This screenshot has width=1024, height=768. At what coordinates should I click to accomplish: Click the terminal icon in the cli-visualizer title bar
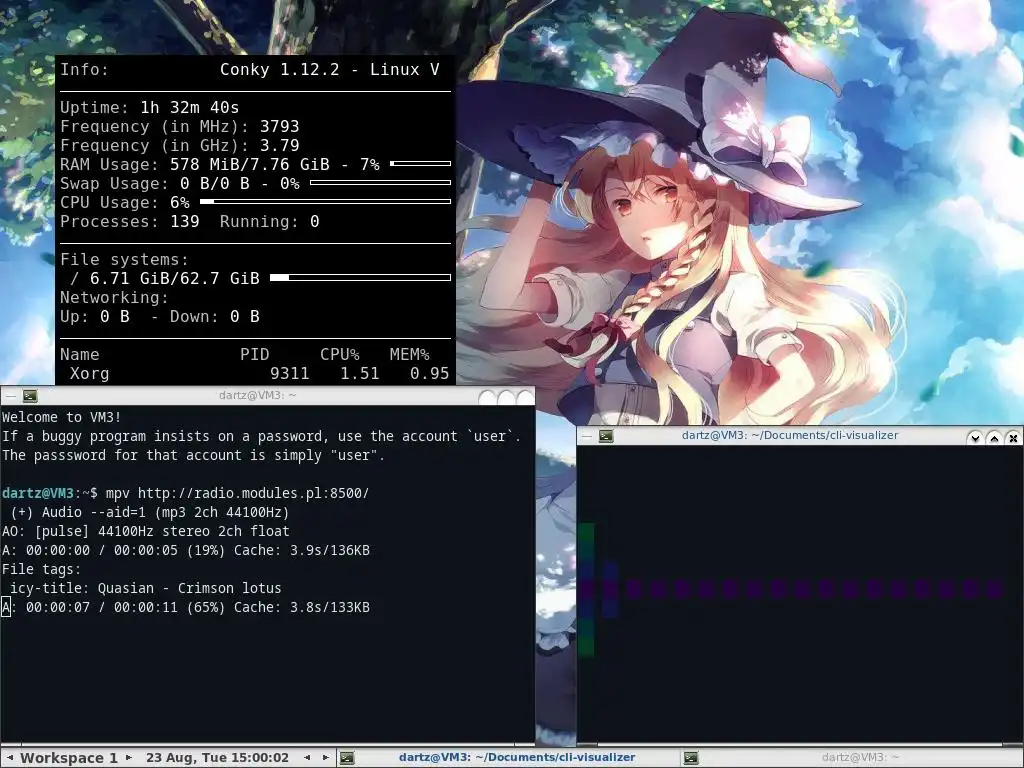point(606,436)
